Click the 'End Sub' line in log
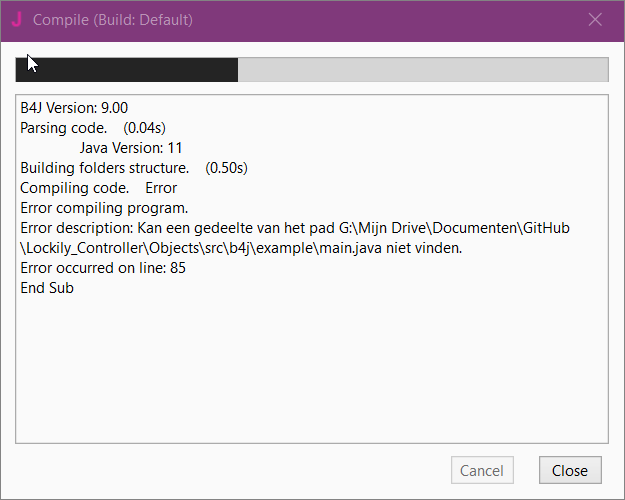The width and height of the screenshot is (625, 500). tap(47, 288)
